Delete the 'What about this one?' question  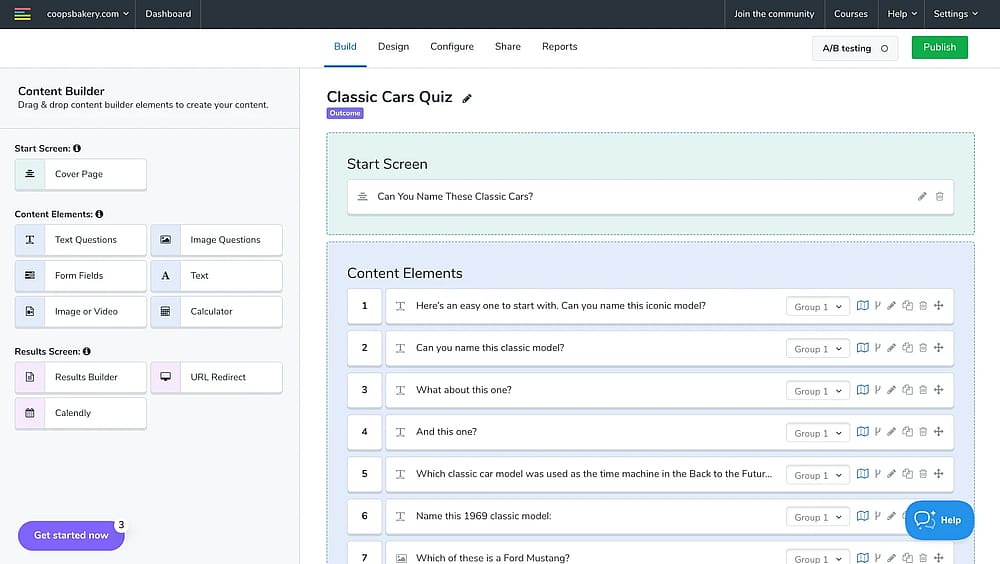pyautogui.click(x=923, y=390)
